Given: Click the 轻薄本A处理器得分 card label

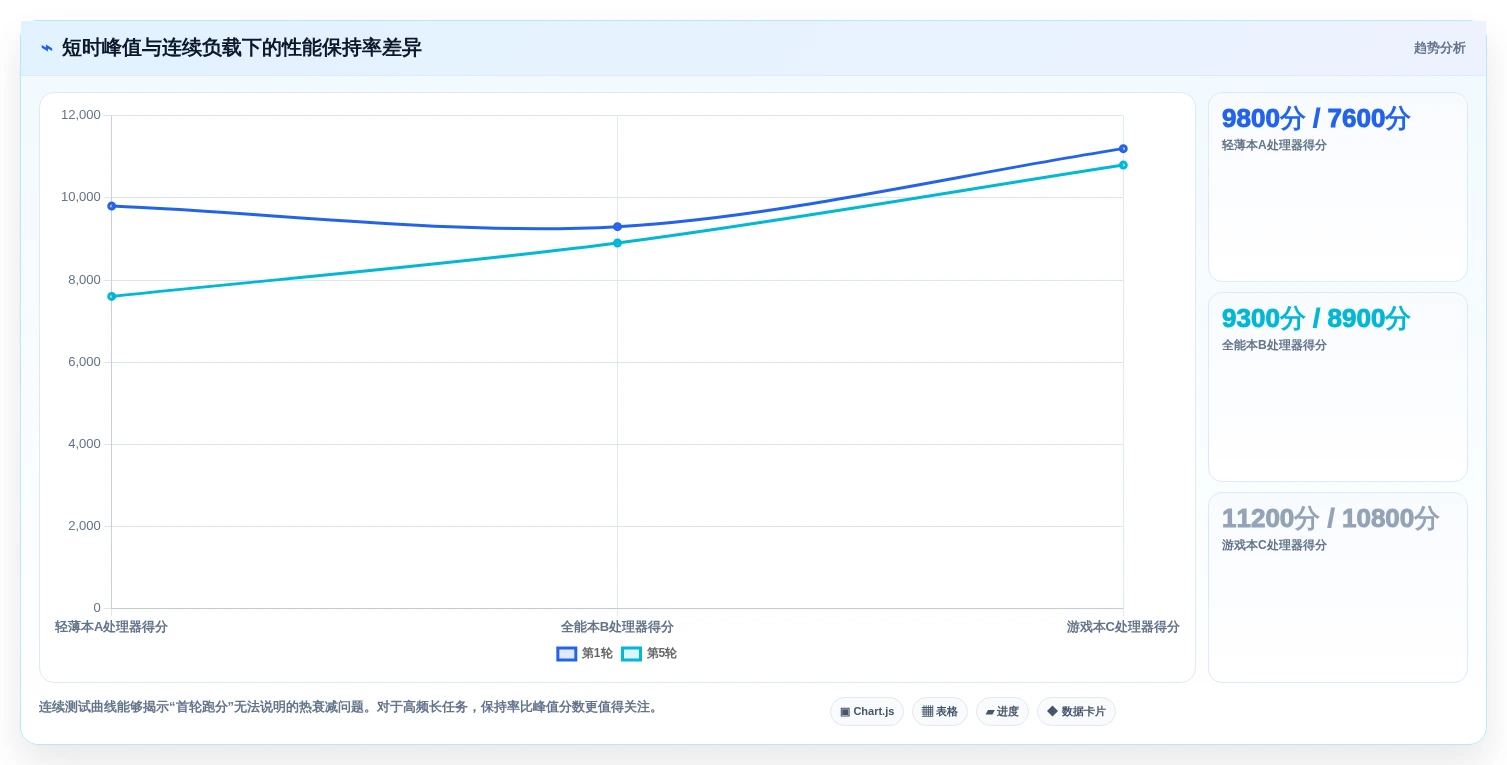Looking at the screenshot, I should 1274,145.
